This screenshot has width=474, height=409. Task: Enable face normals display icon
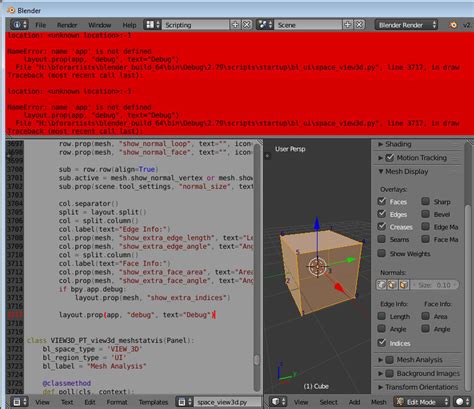pos(403,285)
